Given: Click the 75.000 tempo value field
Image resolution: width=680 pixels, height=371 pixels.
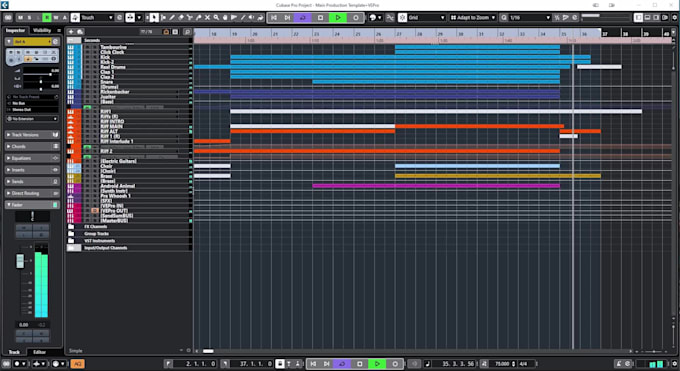Looking at the screenshot, I should pos(502,364).
